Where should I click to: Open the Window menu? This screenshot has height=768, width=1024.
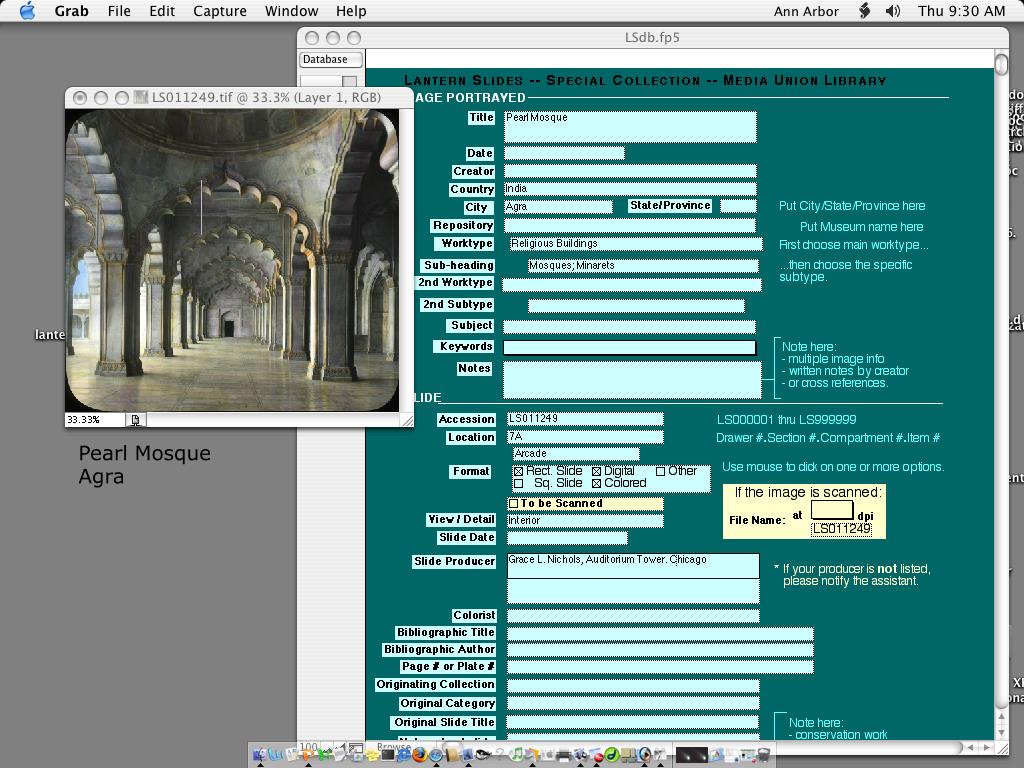(291, 11)
